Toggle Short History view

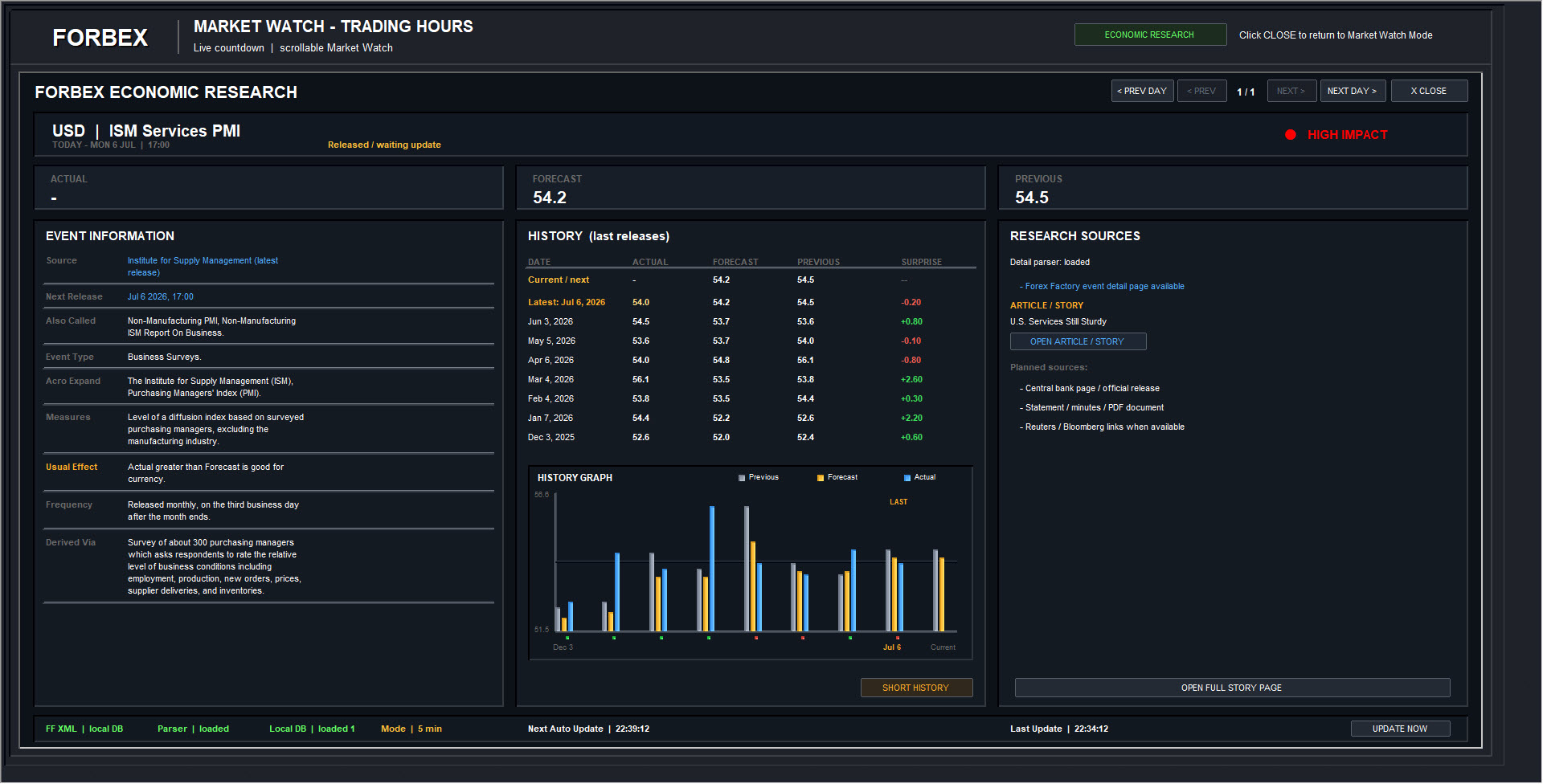tap(916, 688)
